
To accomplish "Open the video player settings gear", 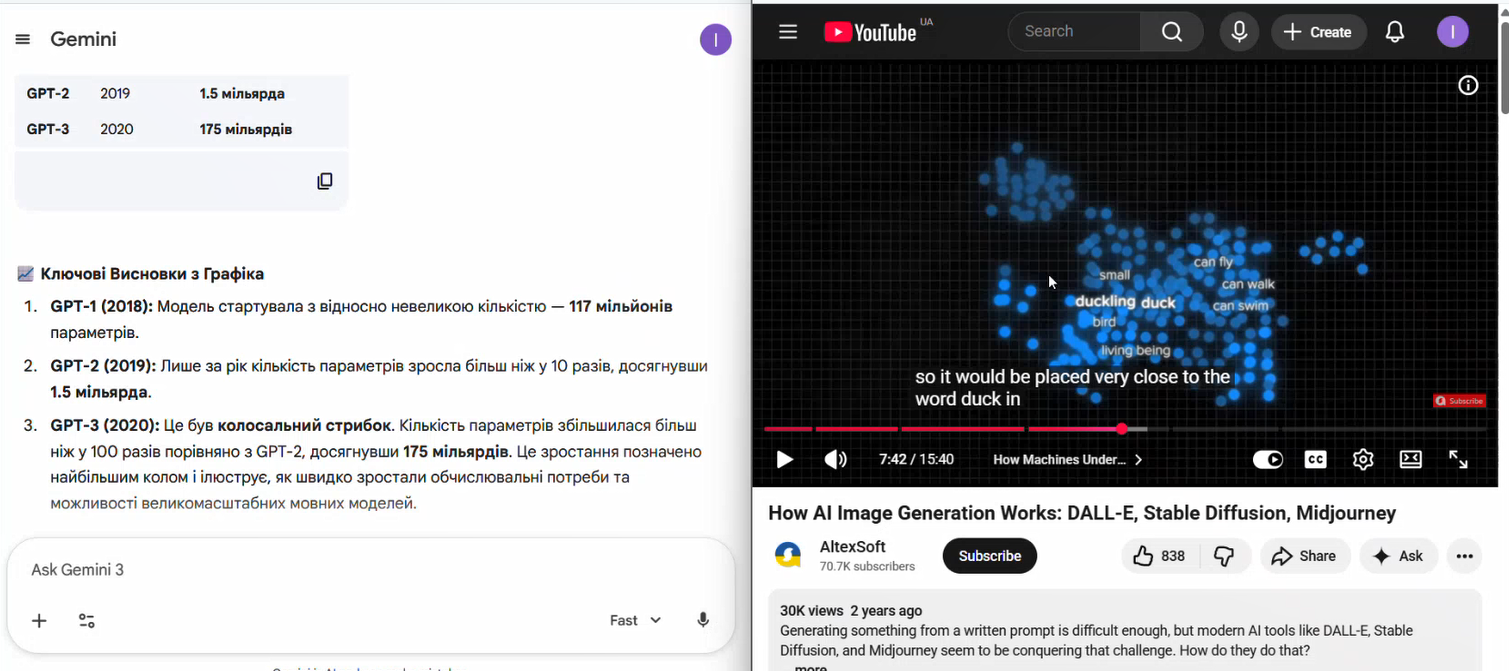I will tap(1363, 460).
